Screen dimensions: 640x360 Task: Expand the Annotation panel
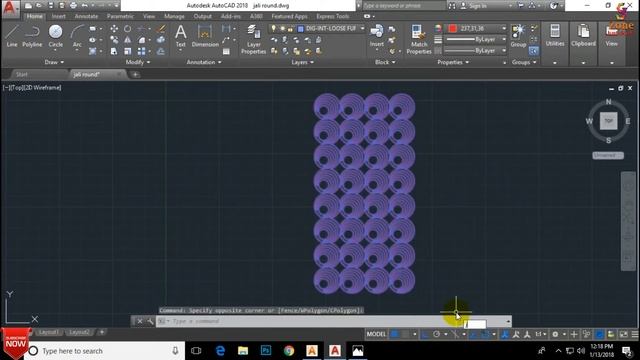tap(204, 62)
